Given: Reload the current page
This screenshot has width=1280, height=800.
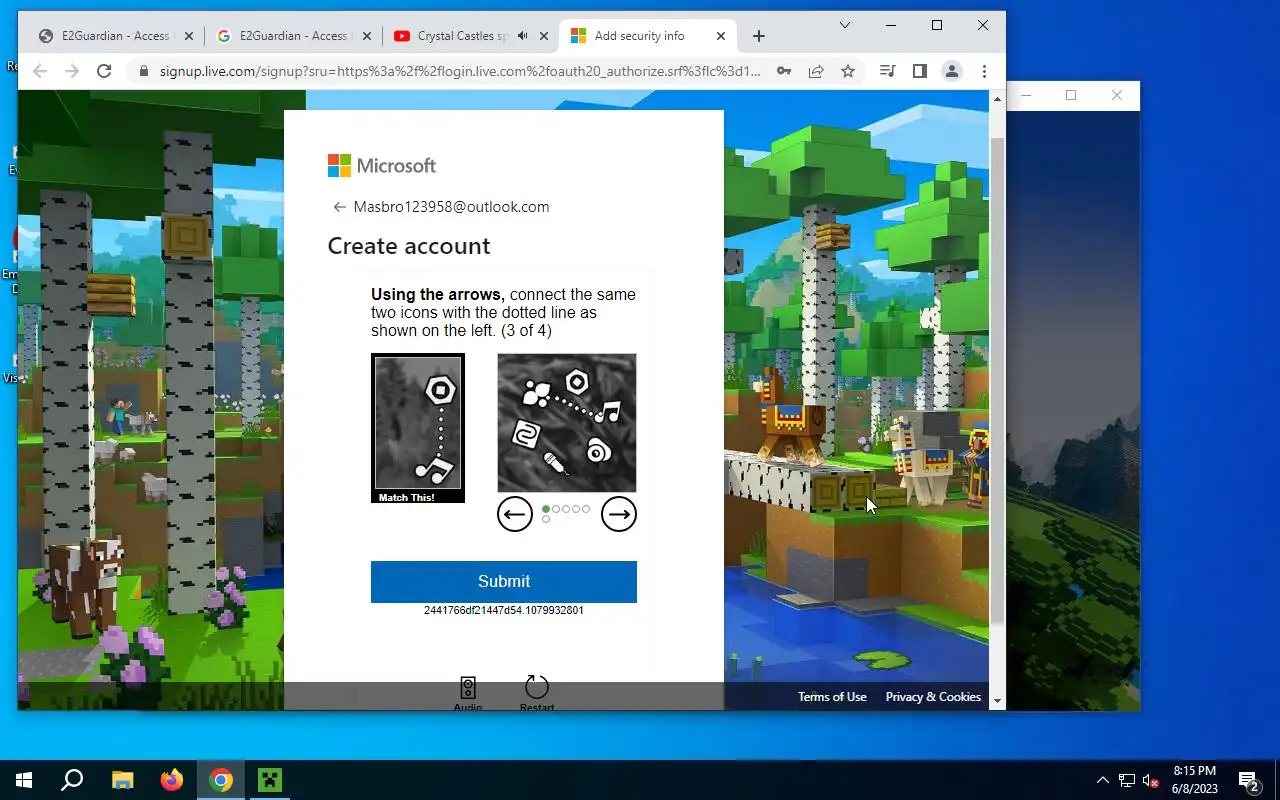Looking at the screenshot, I should (104, 71).
